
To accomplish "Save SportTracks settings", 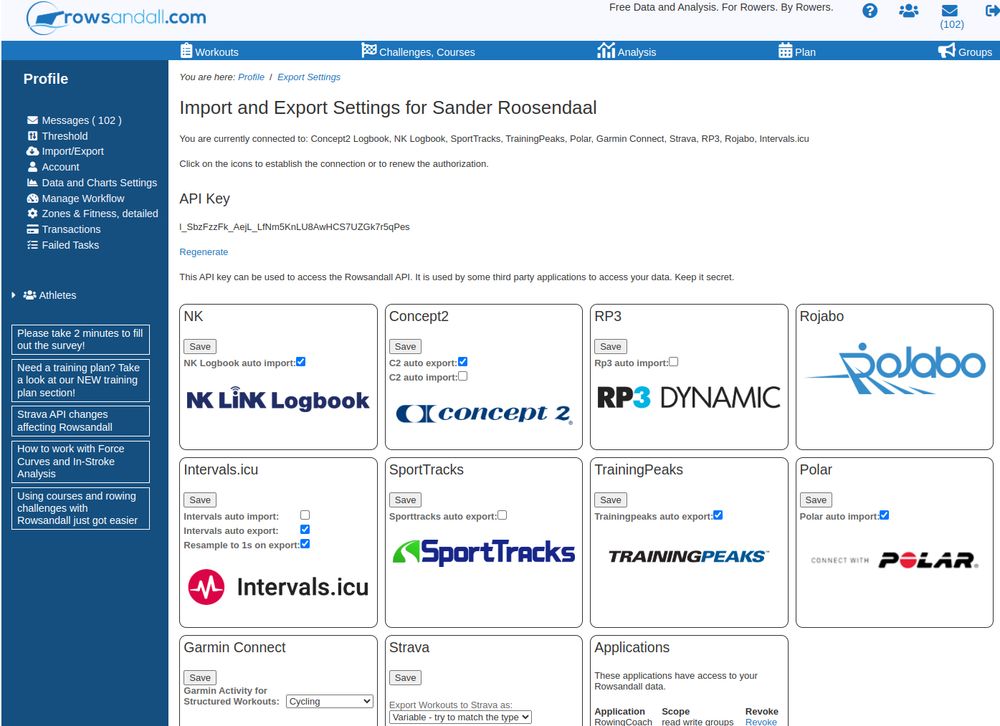I will (405, 500).
